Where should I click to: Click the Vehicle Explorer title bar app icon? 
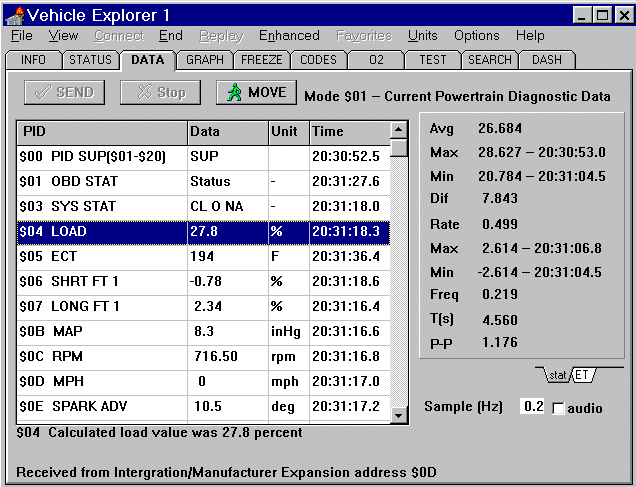pos(14,14)
